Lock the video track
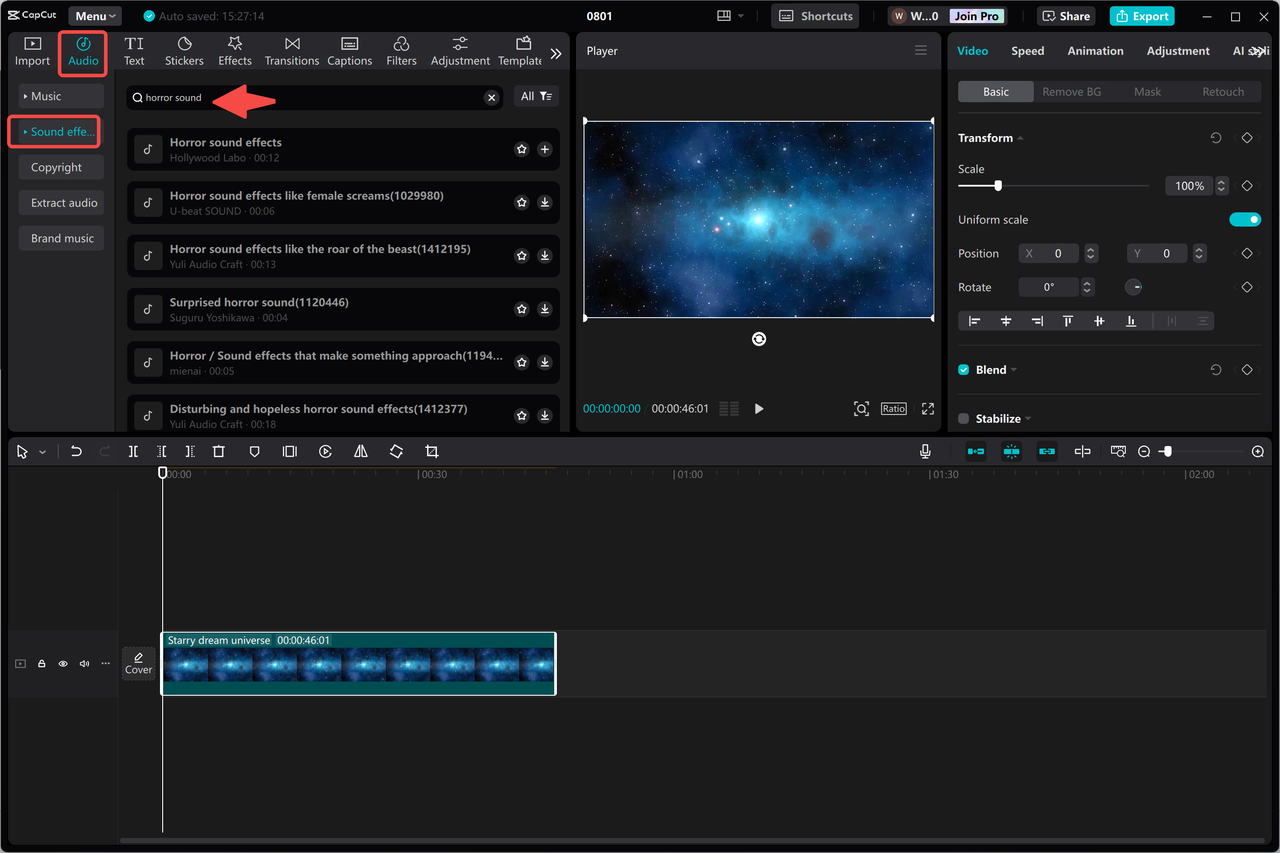The height and width of the screenshot is (853, 1280). tap(41, 663)
